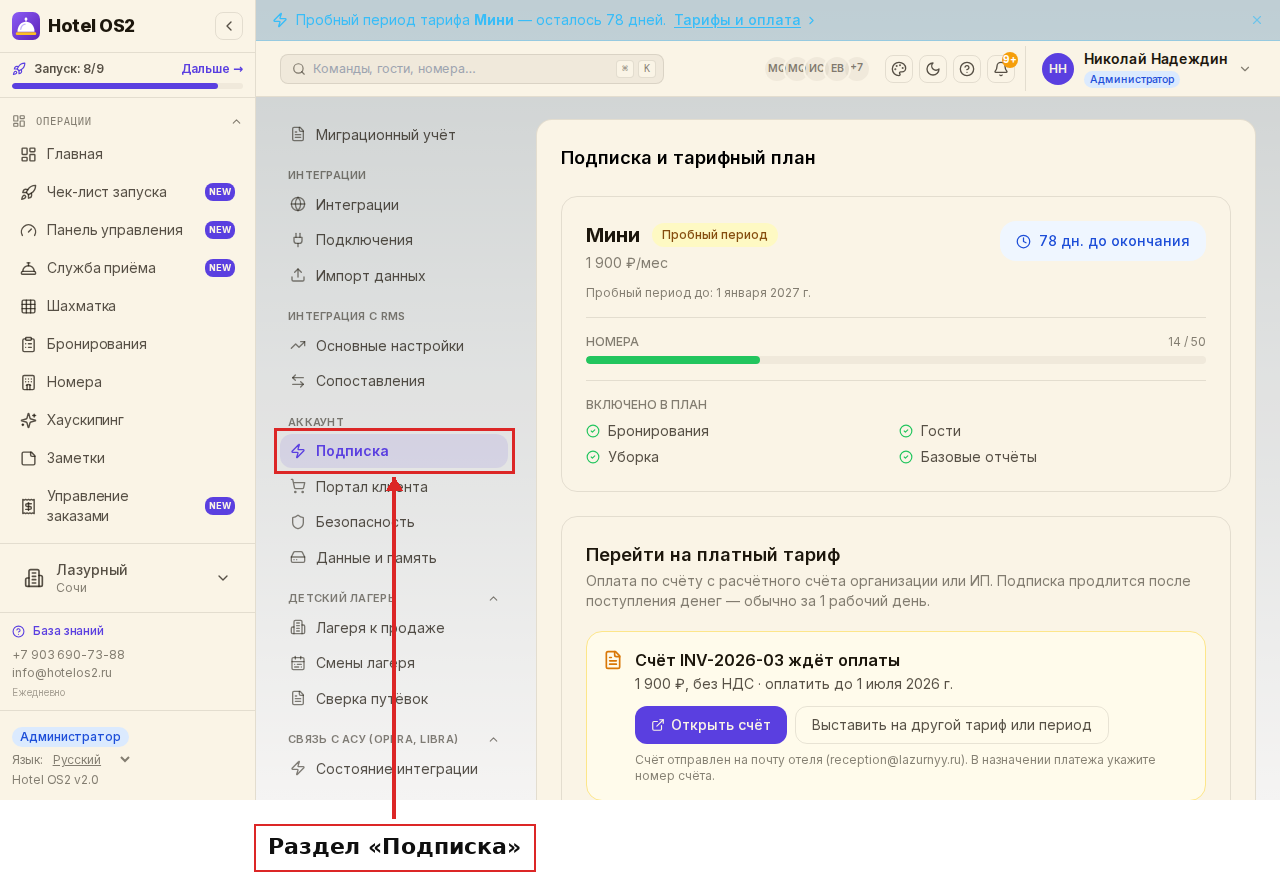Viewport: 1280px width, 895px height.
Task: Open Основные настройки under RMS
Action: tap(394, 346)
